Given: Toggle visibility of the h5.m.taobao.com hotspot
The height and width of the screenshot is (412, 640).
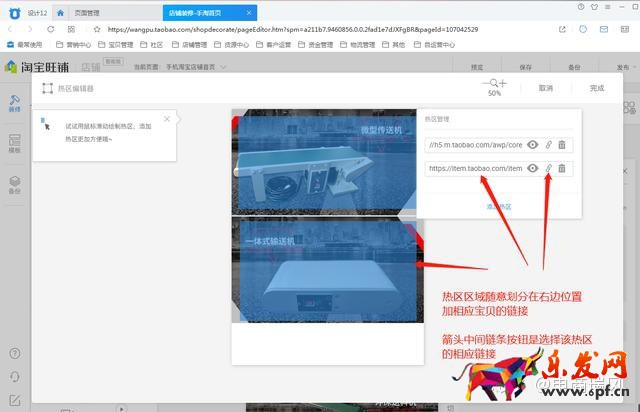Looking at the screenshot, I should tap(533, 144).
